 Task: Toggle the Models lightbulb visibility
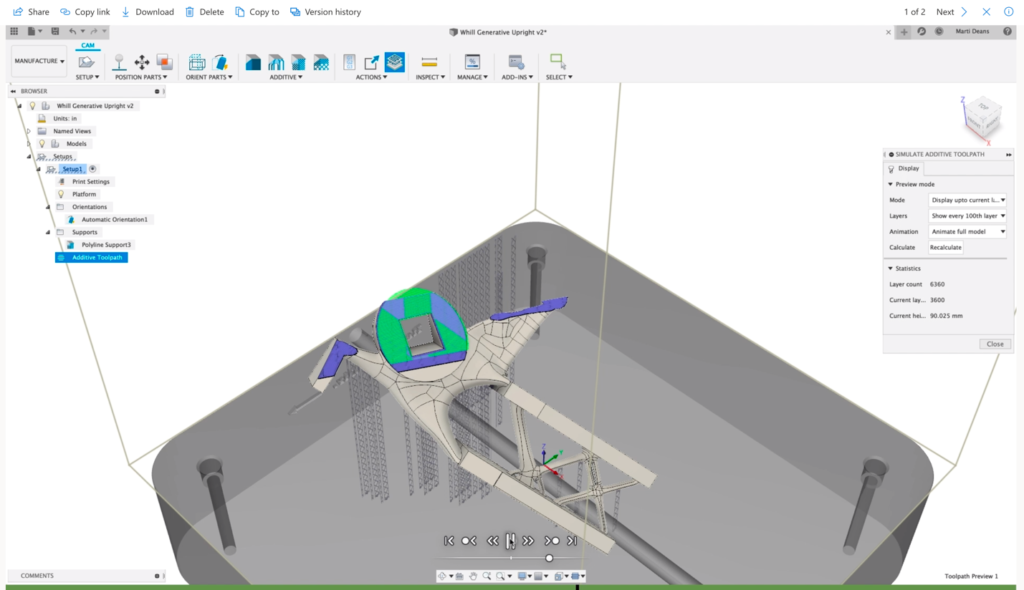click(x=42, y=144)
